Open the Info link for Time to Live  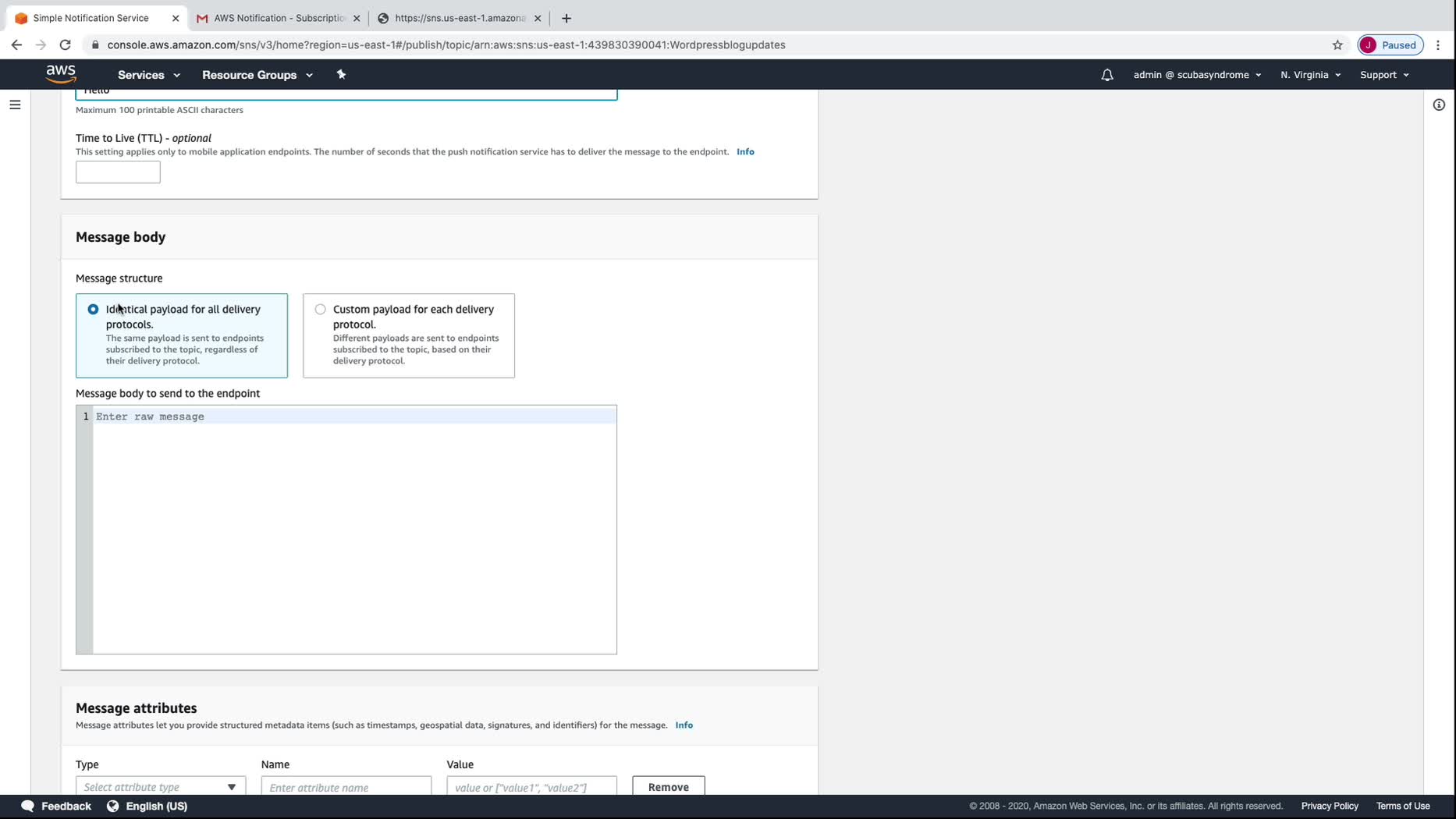coord(745,151)
